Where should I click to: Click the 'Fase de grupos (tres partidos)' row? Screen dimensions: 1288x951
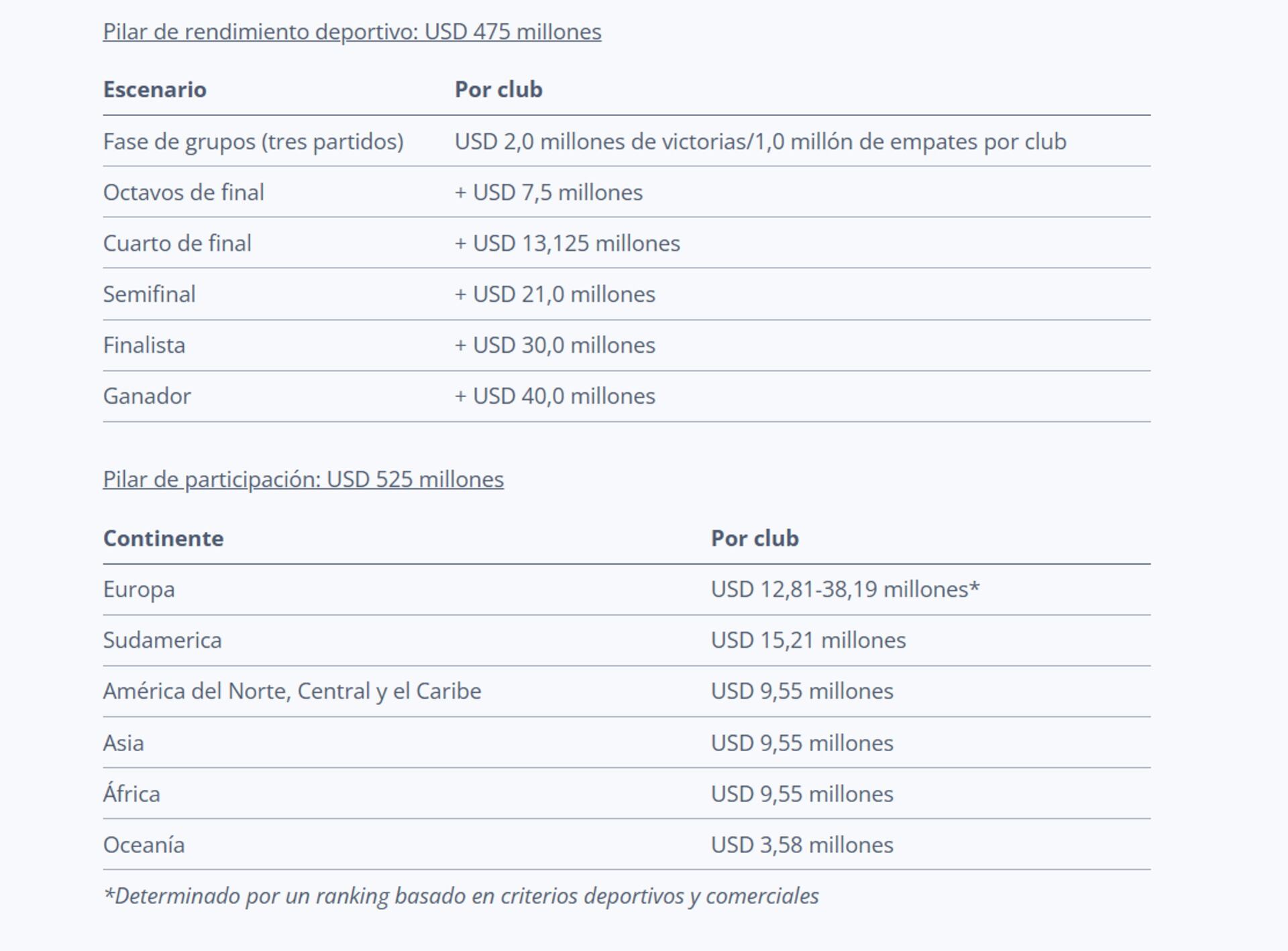(x=627, y=142)
